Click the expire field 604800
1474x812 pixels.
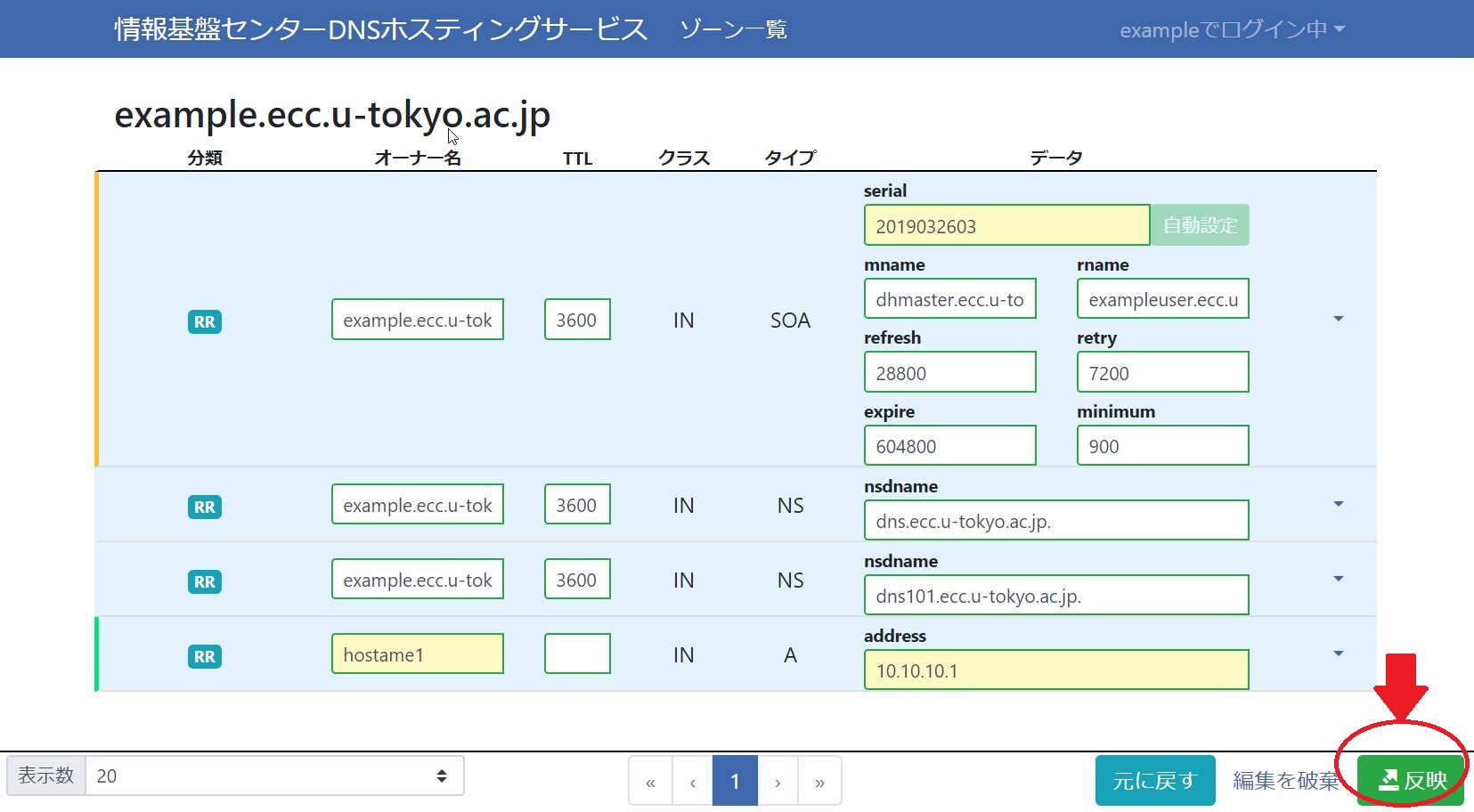tap(950, 445)
